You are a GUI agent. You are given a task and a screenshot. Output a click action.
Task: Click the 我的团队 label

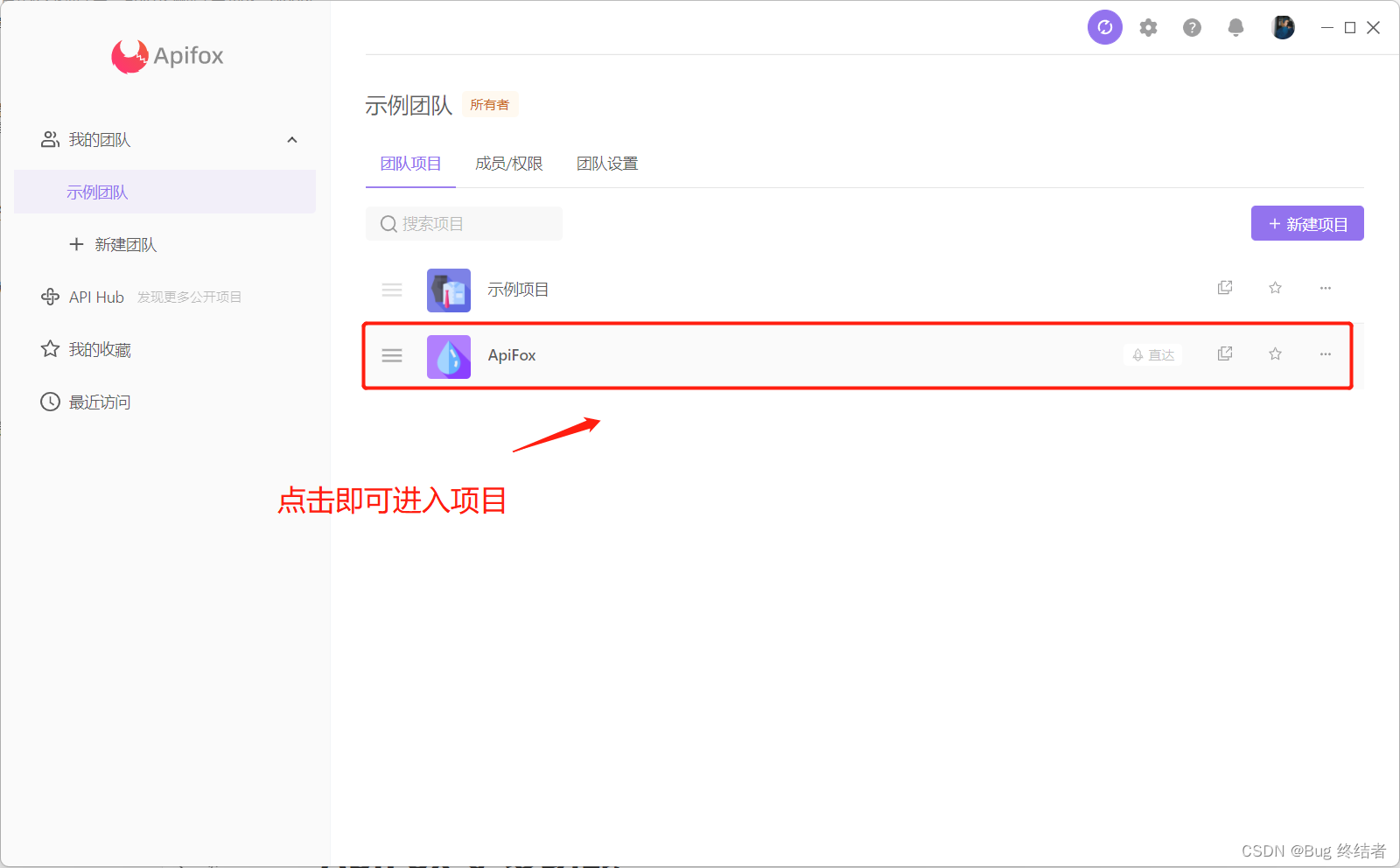100,140
